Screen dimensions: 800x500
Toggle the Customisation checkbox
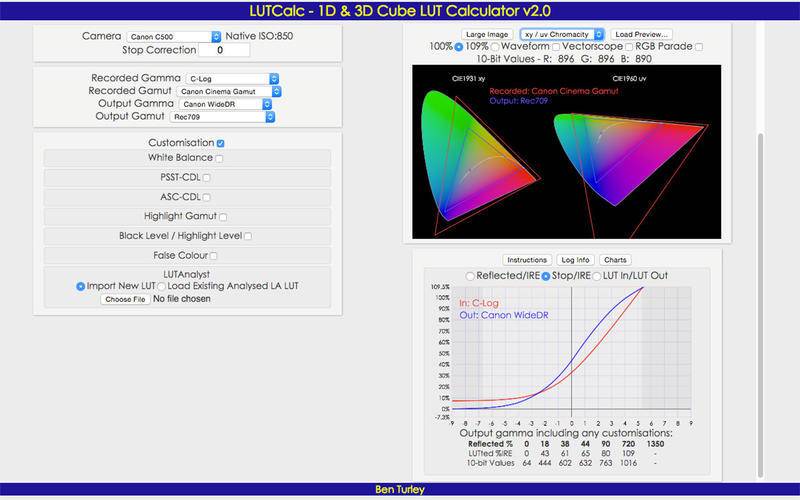(x=220, y=143)
